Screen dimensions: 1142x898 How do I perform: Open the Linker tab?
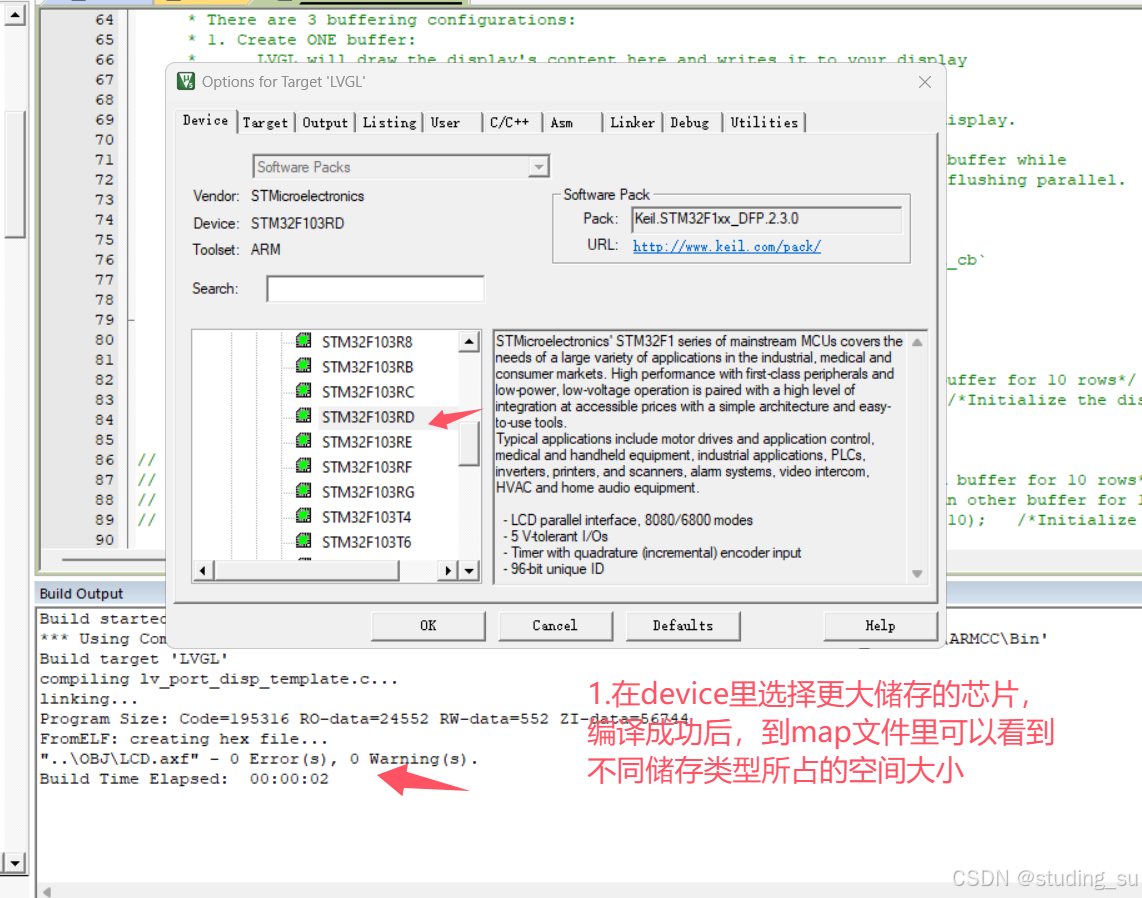(632, 122)
